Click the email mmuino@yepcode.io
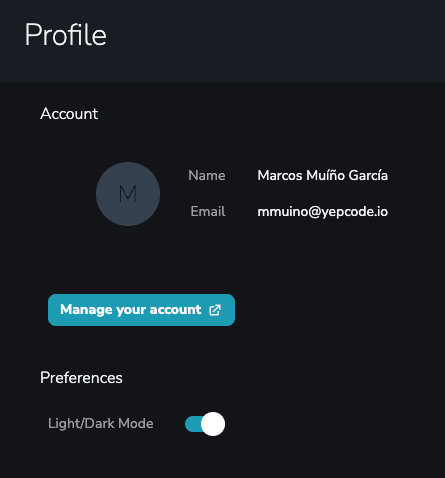 [322, 212]
